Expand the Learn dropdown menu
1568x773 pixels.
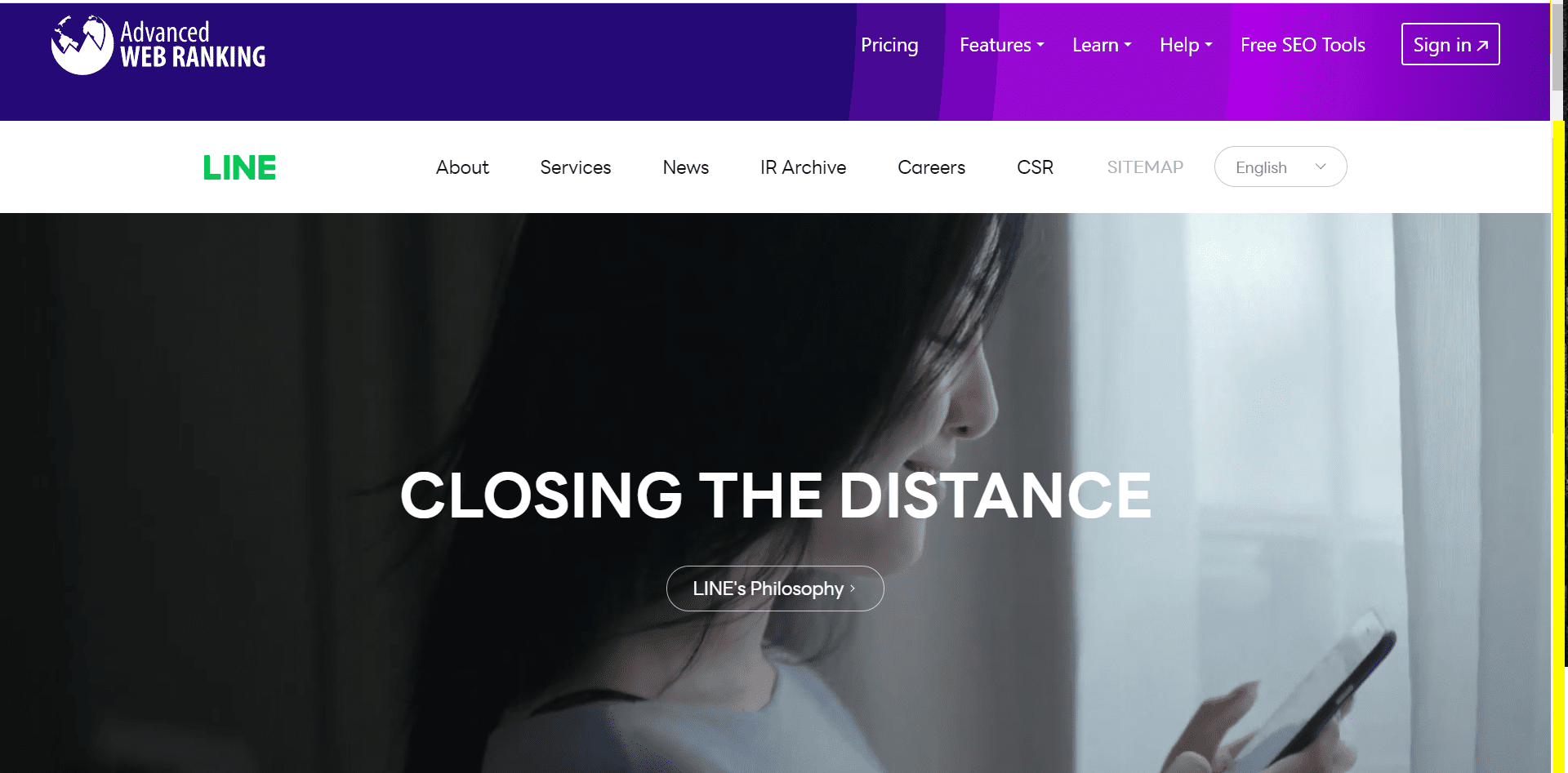tap(1102, 45)
